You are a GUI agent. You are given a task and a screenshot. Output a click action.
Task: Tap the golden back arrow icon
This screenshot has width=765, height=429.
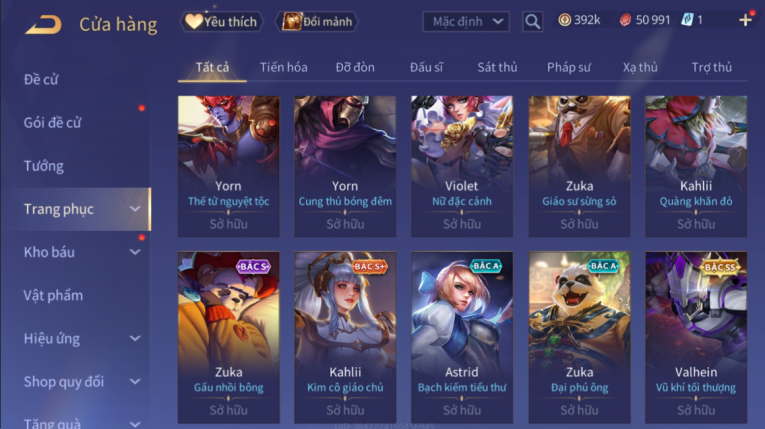43,24
